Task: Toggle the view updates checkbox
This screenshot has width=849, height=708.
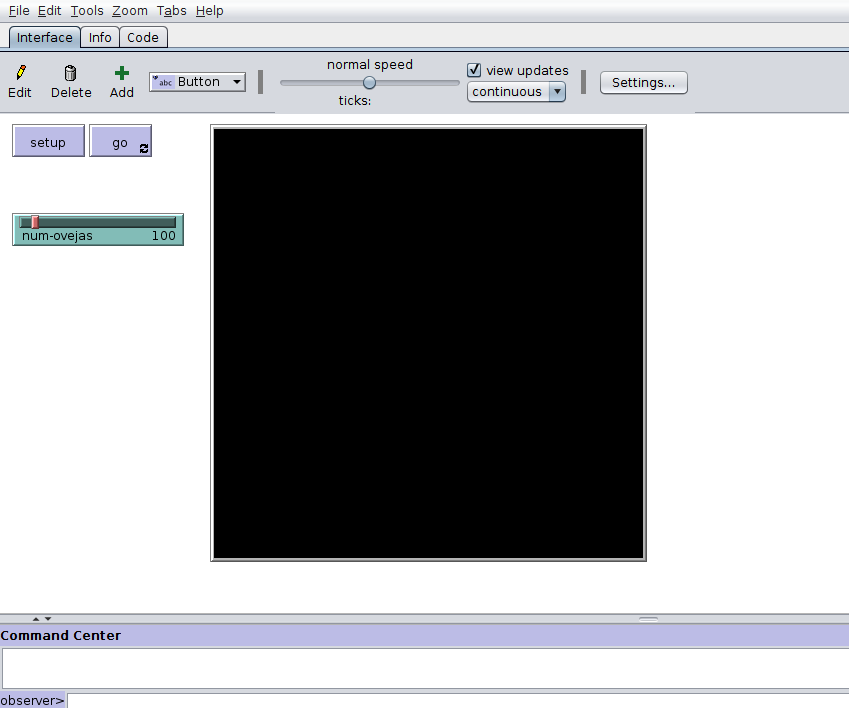Action: 475,71
